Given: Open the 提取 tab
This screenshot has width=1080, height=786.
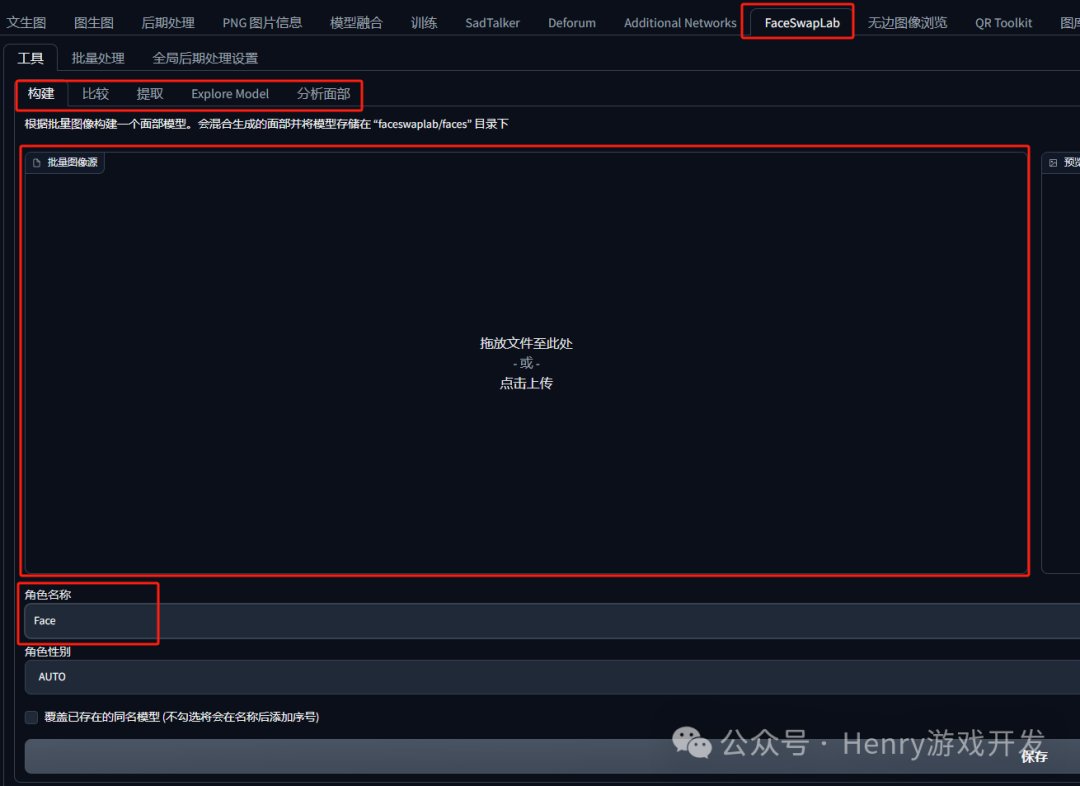Looking at the screenshot, I should 149,94.
